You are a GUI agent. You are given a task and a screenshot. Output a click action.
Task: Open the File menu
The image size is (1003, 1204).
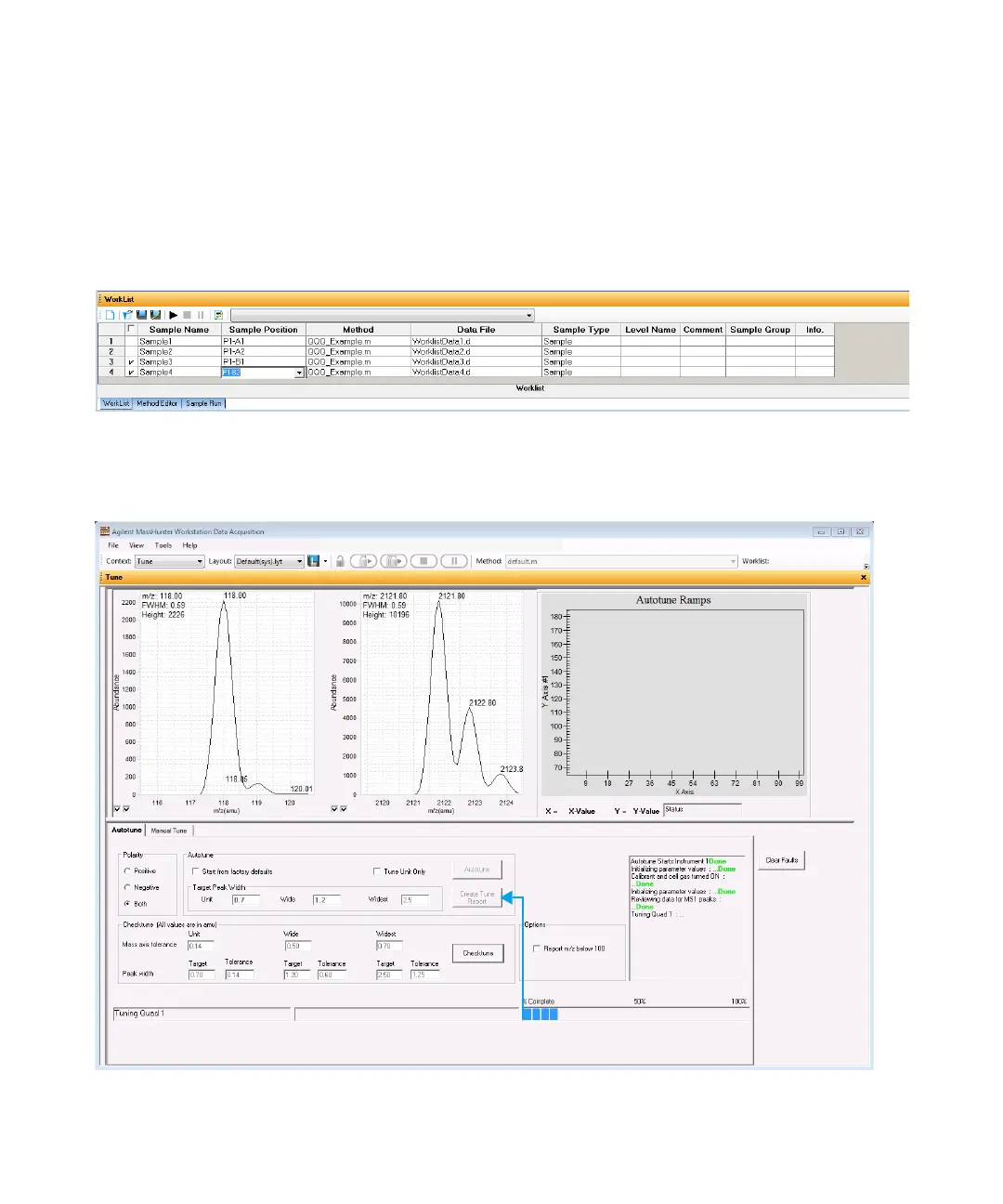click(113, 545)
